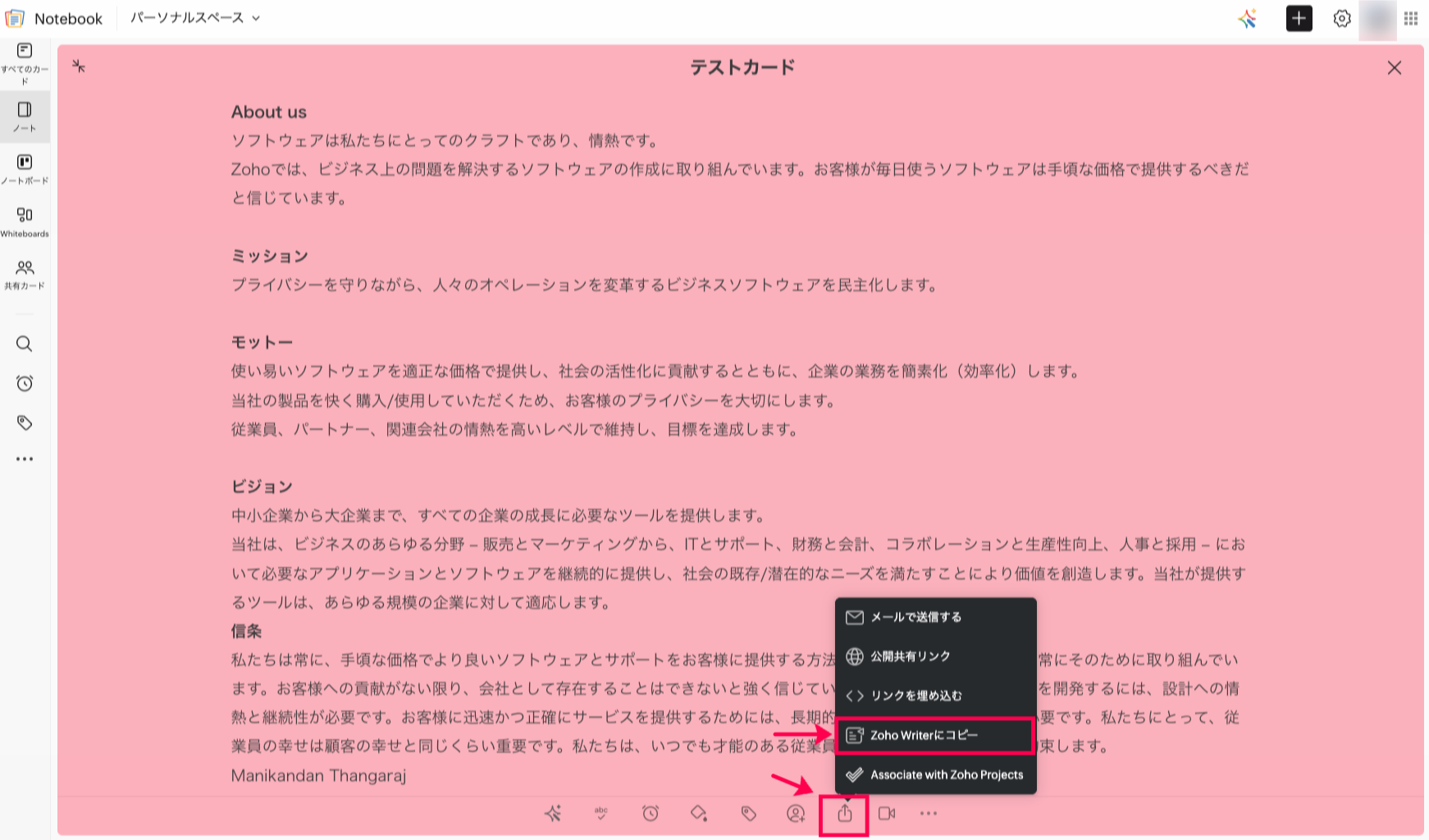Open 共有カード in sidebar
1429x840 pixels.
tap(25, 275)
